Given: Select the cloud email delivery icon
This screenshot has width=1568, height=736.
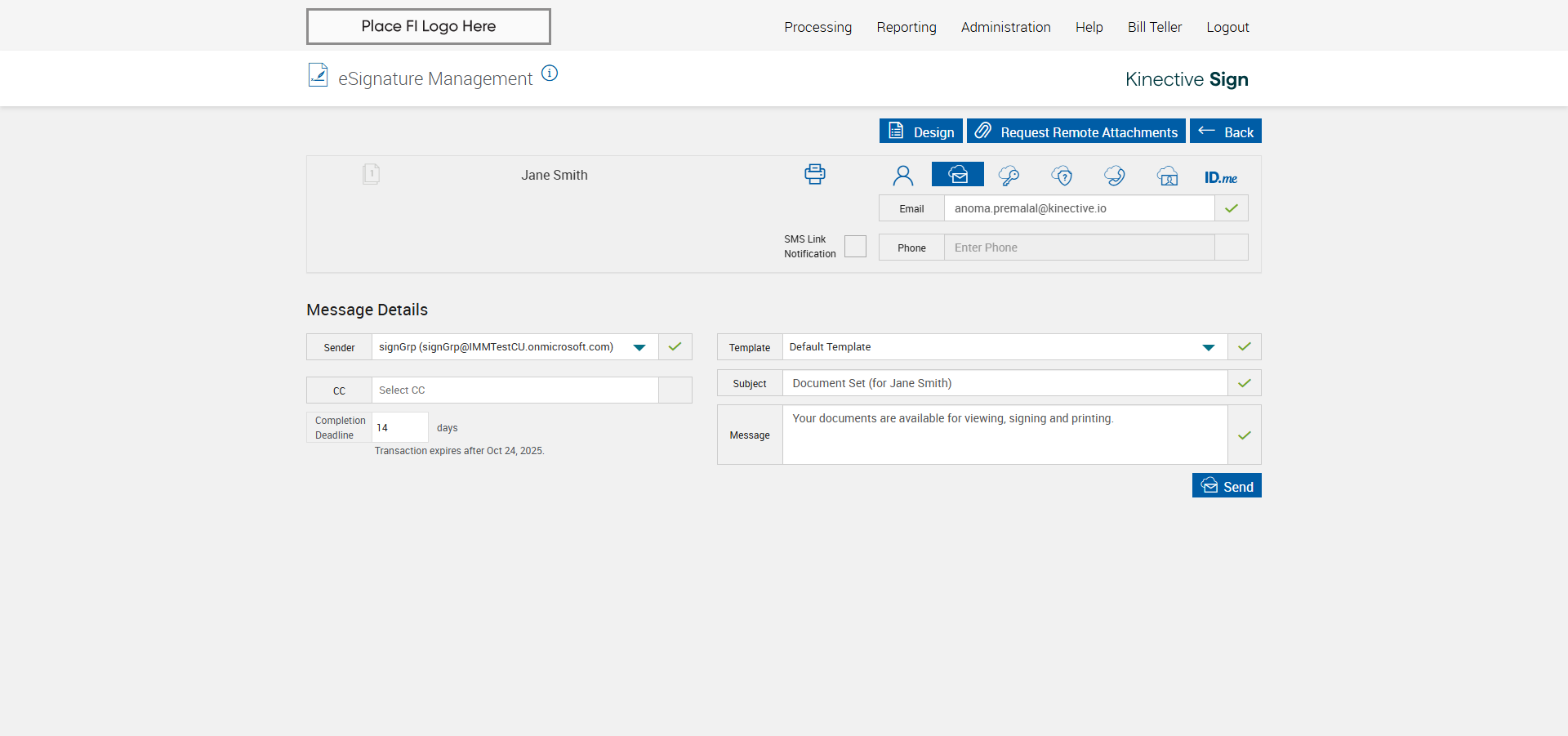Looking at the screenshot, I should point(957,175).
